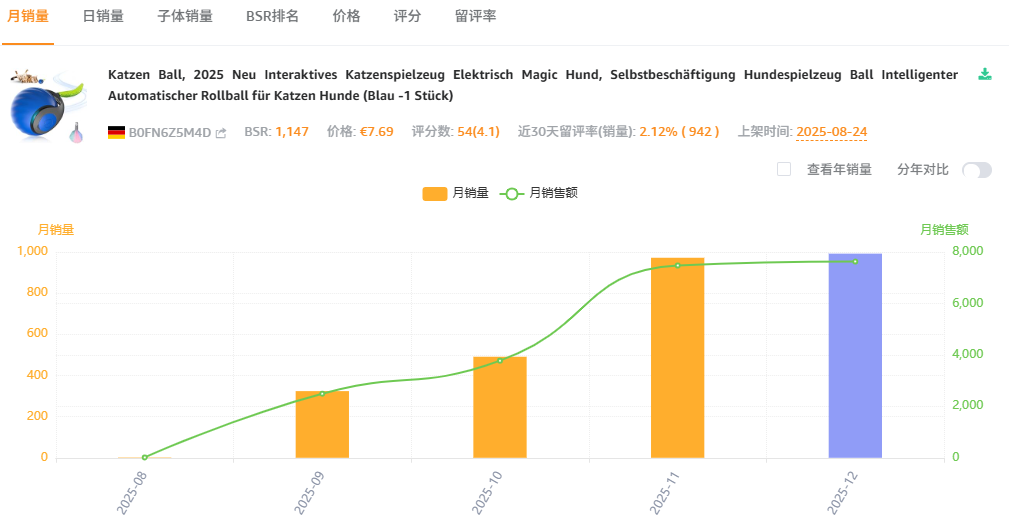Switch to the 留评率 tab
Screen dimensions: 1009x531
click(476, 17)
